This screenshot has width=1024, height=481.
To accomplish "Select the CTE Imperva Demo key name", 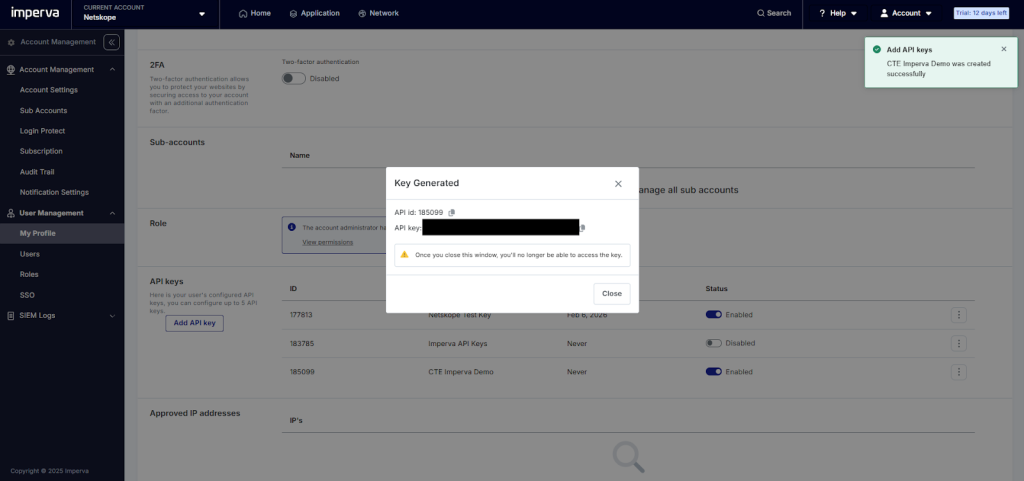I will point(461,372).
